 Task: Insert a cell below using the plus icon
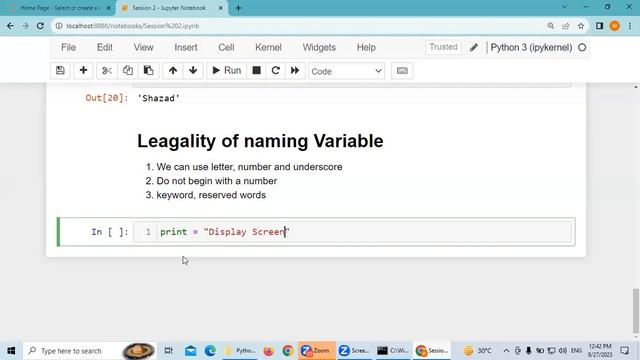pyautogui.click(x=83, y=71)
